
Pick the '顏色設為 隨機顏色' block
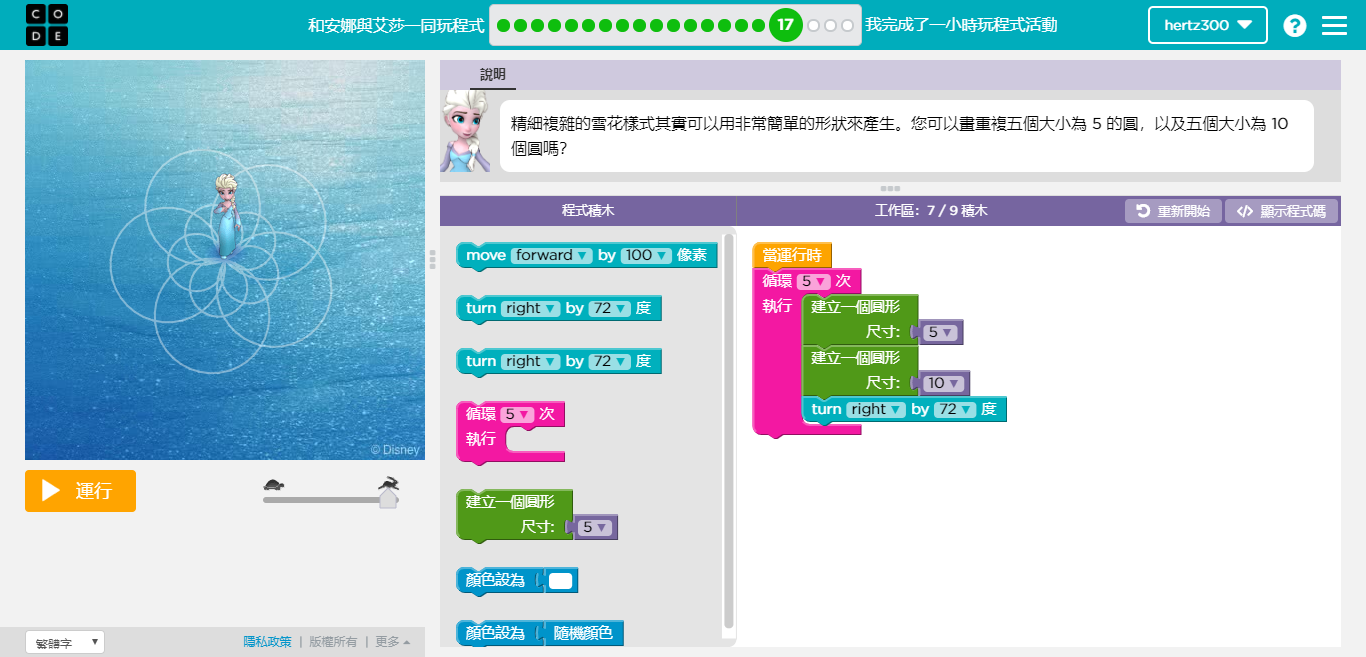click(539, 633)
